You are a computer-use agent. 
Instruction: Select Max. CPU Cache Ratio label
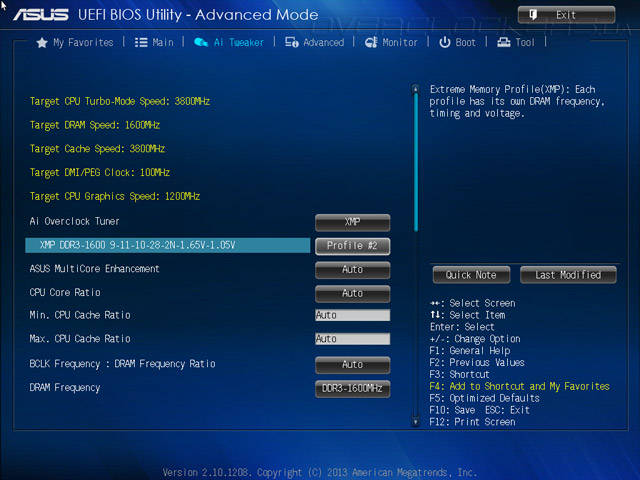(x=80, y=339)
